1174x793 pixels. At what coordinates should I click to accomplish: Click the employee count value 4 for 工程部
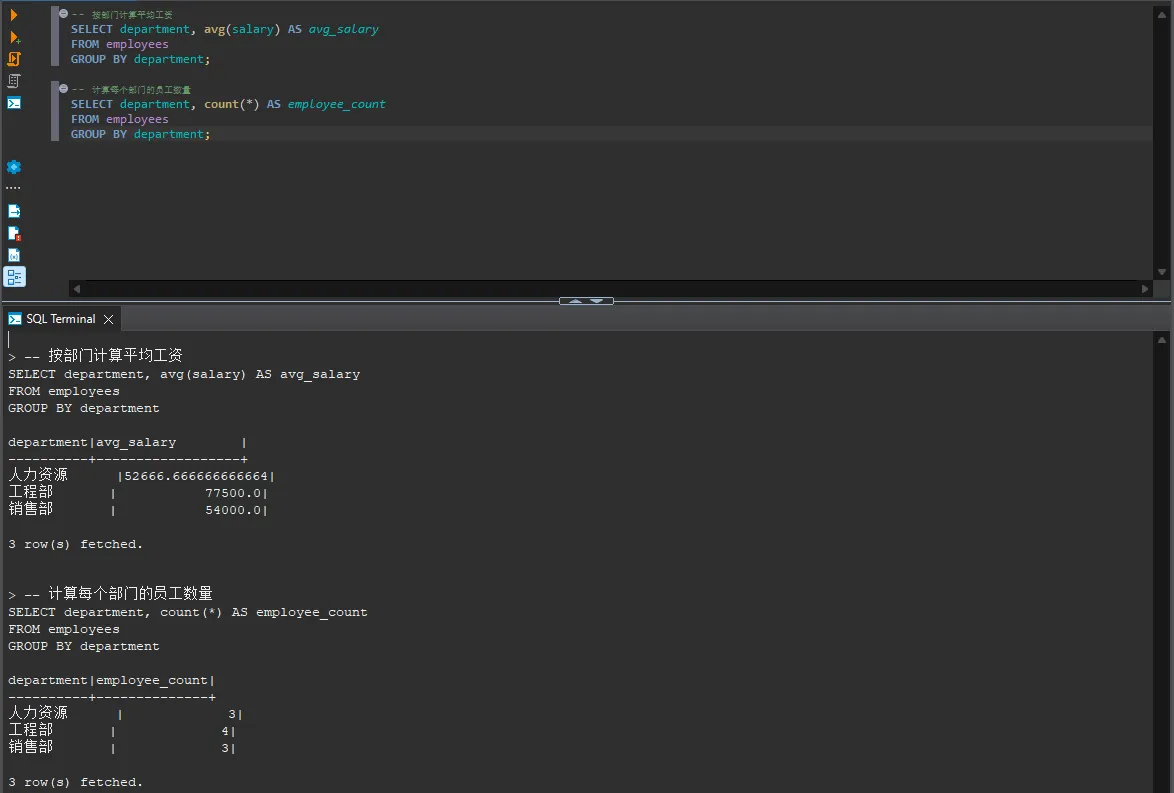tap(225, 731)
